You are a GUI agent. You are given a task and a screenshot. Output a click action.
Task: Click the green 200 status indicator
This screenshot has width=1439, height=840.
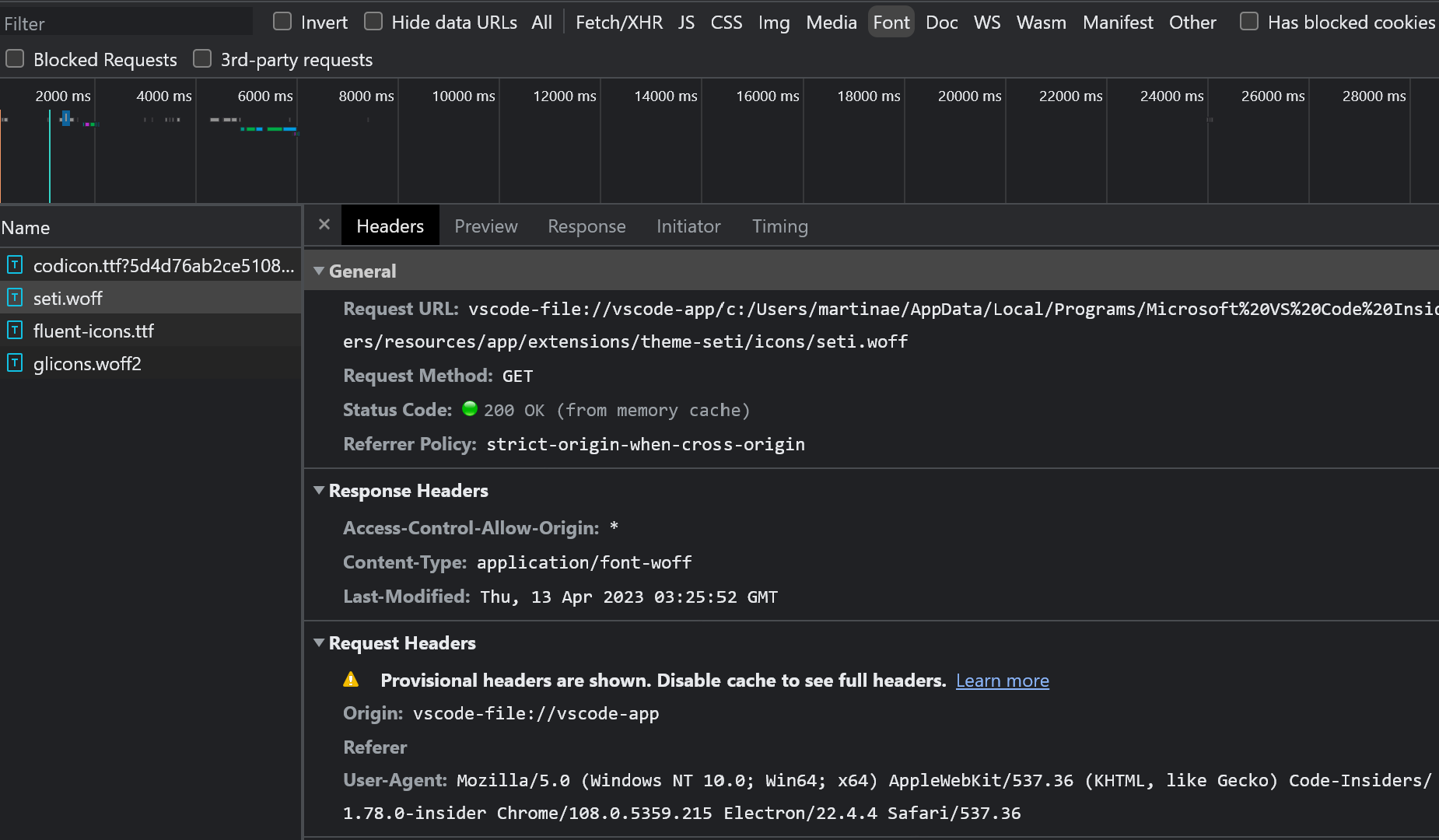470,408
